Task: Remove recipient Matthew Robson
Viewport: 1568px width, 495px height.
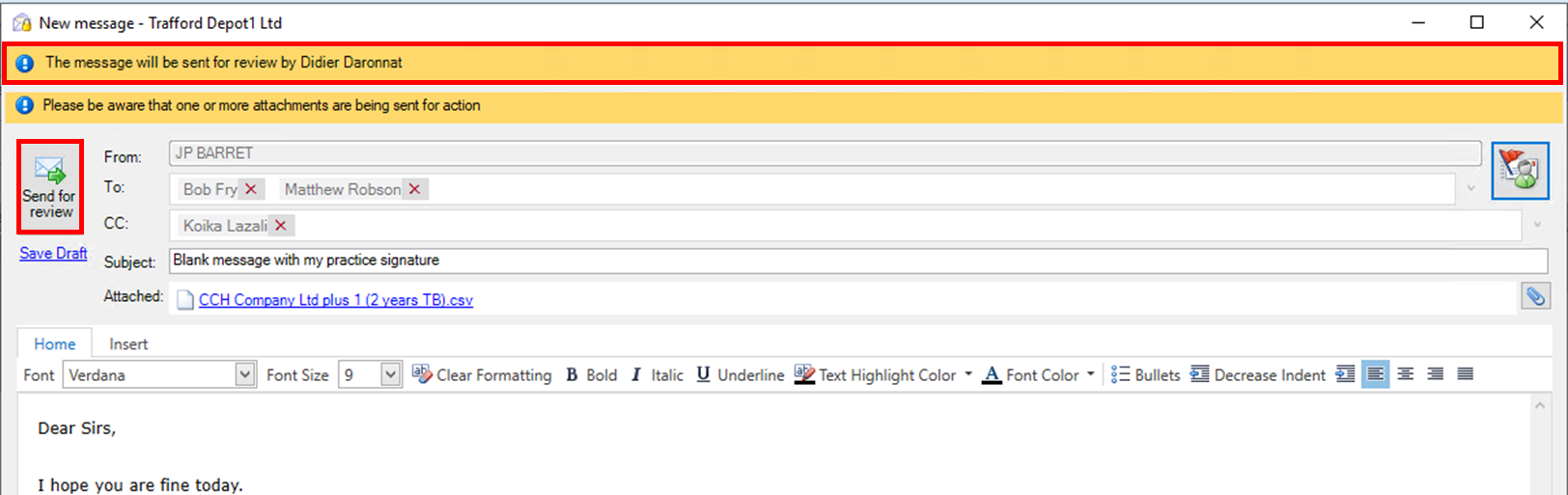Action: tap(414, 189)
